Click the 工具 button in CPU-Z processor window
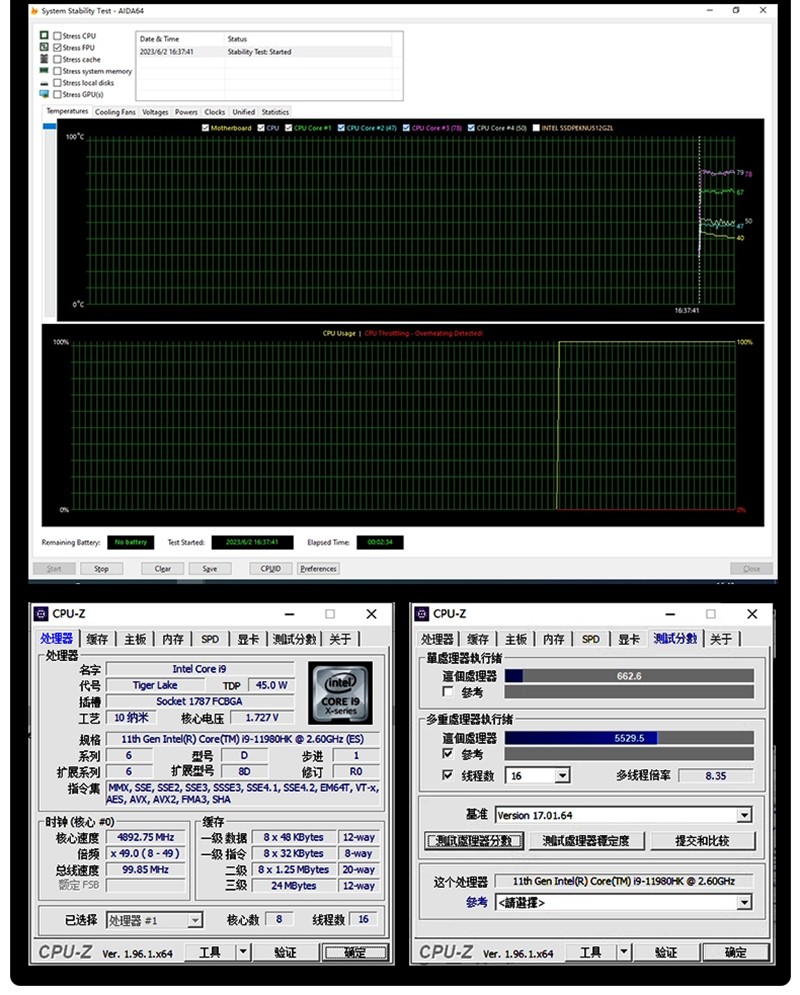The width and height of the screenshot is (800, 995). [210, 952]
